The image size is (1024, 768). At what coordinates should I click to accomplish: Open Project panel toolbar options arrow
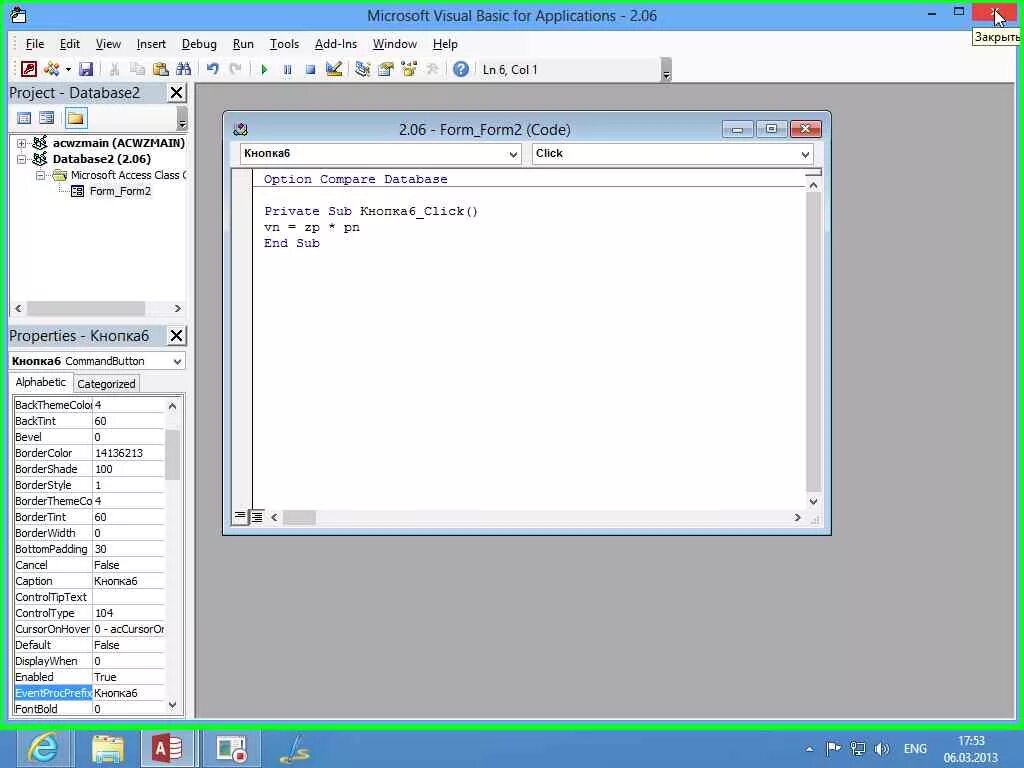tap(182, 119)
